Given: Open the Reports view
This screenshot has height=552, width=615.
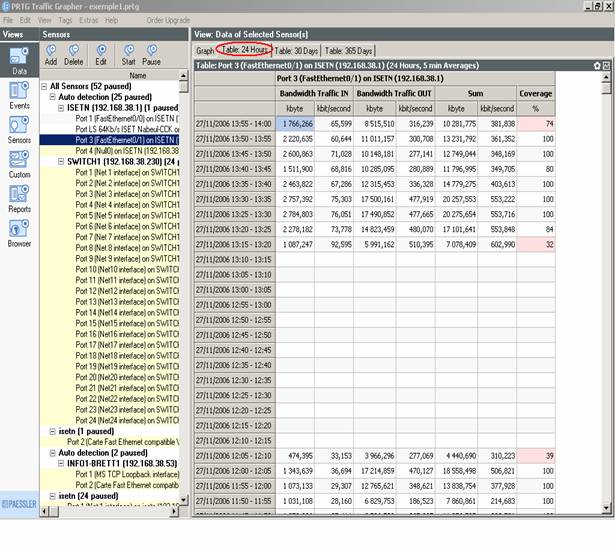Looking at the screenshot, I should pos(19,197).
